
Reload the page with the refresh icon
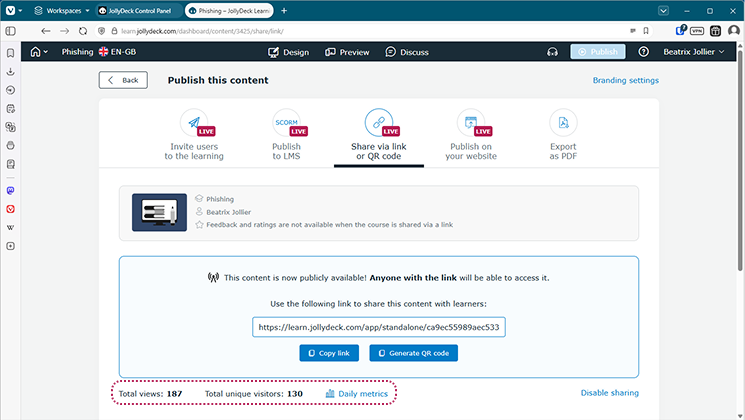point(83,31)
